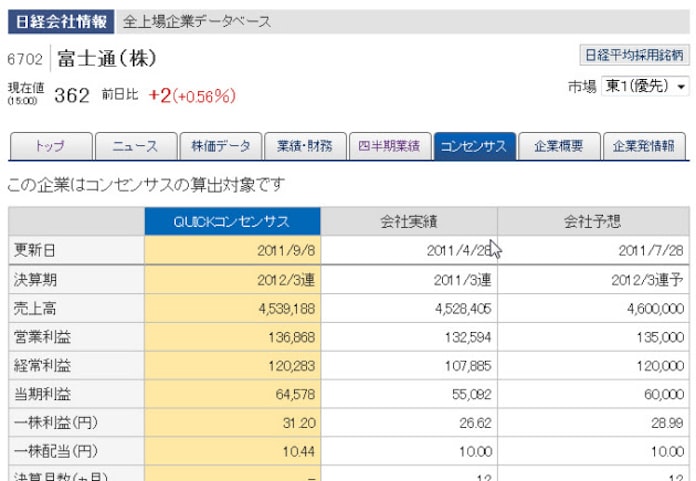Click the 全上場企業データベース header text
The height and width of the screenshot is (481, 696).
click(197, 21)
